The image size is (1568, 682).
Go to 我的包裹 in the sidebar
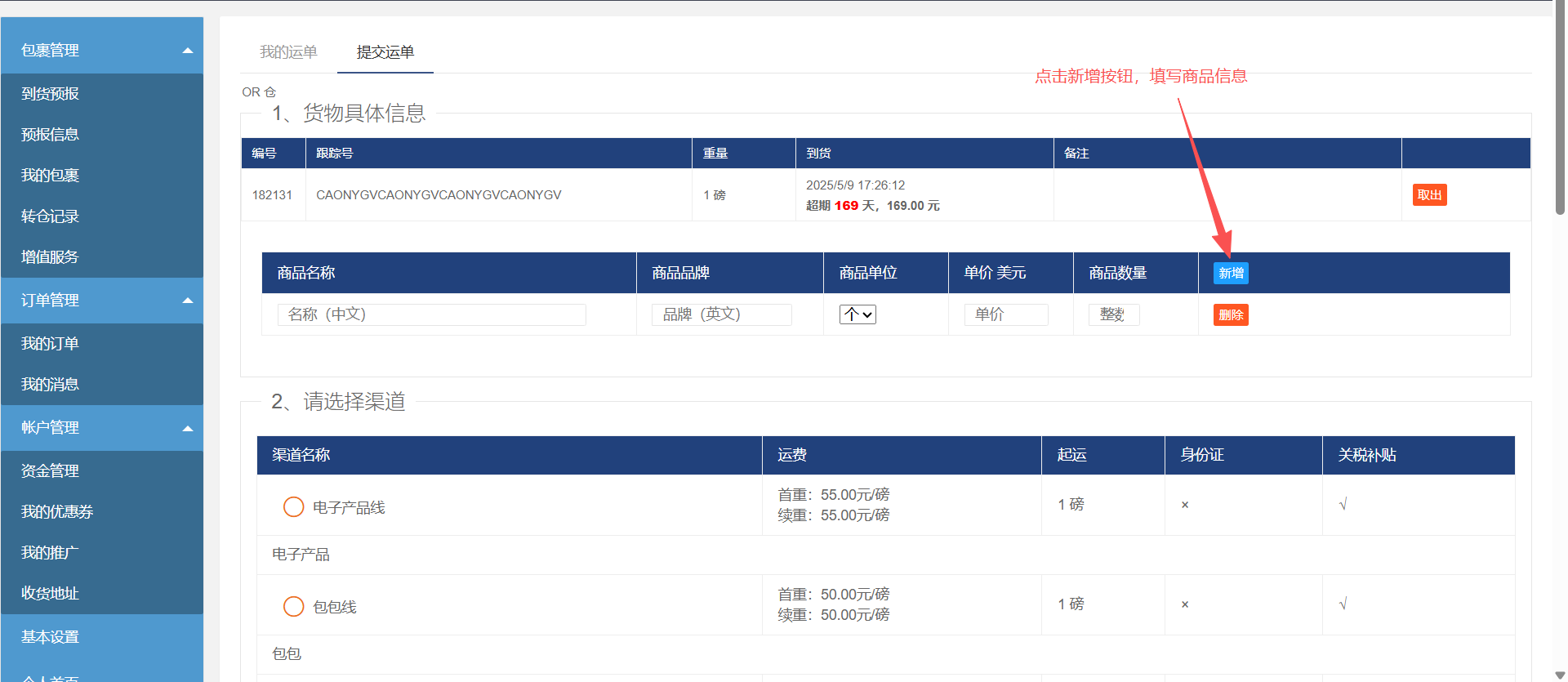pyautogui.click(x=51, y=176)
